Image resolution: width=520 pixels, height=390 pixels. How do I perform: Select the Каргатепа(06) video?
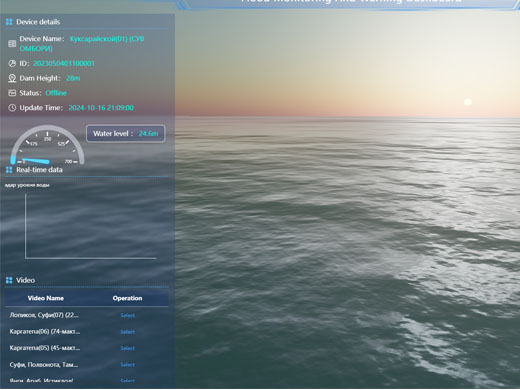(127, 332)
